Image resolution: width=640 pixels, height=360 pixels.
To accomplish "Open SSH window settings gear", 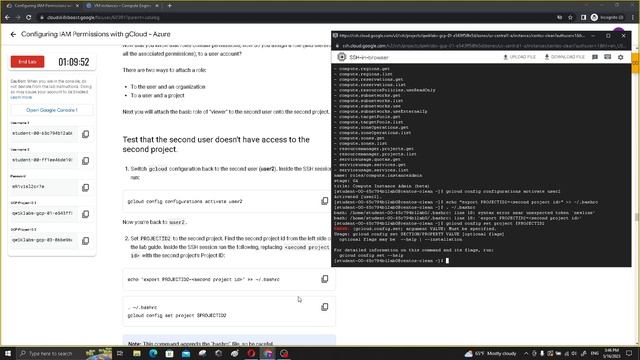I will [620, 57].
